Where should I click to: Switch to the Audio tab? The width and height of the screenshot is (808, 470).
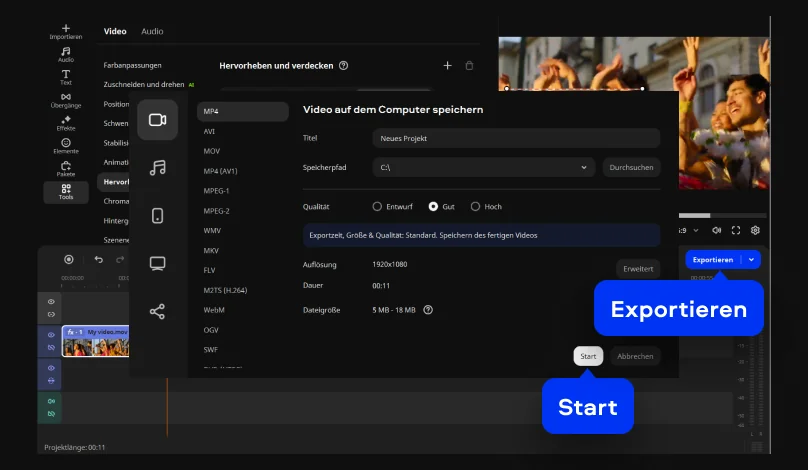[152, 31]
